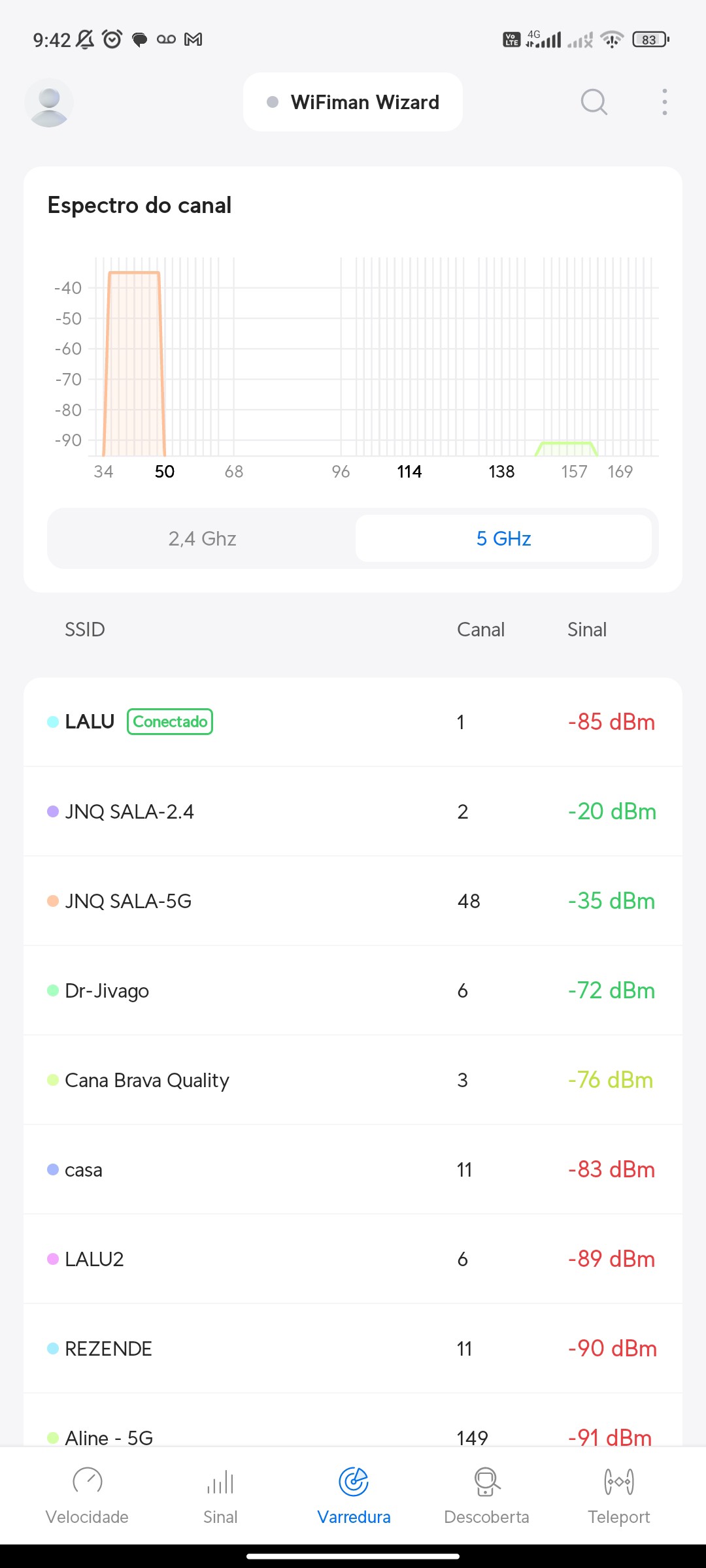Screen dimensions: 706x1568
Task: Select the 5 GHz band option
Action: click(503, 538)
